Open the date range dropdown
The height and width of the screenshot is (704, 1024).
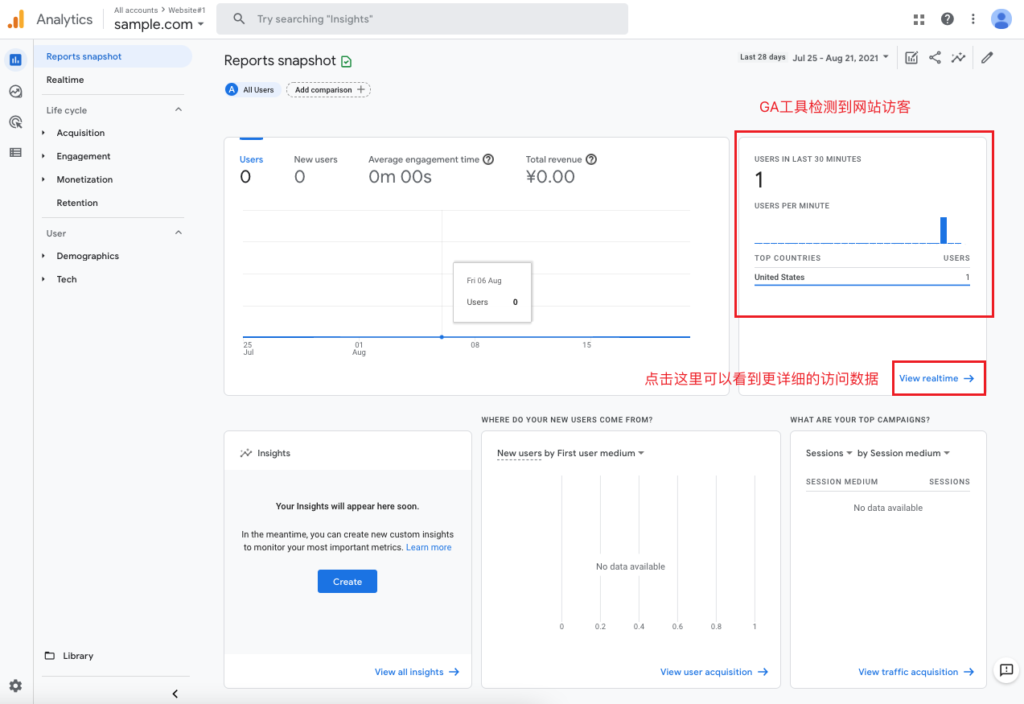840,58
